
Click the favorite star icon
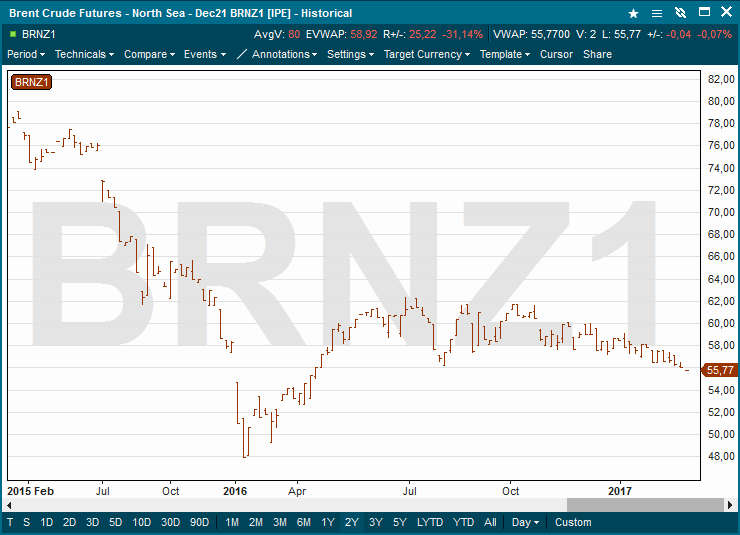click(x=633, y=13)
